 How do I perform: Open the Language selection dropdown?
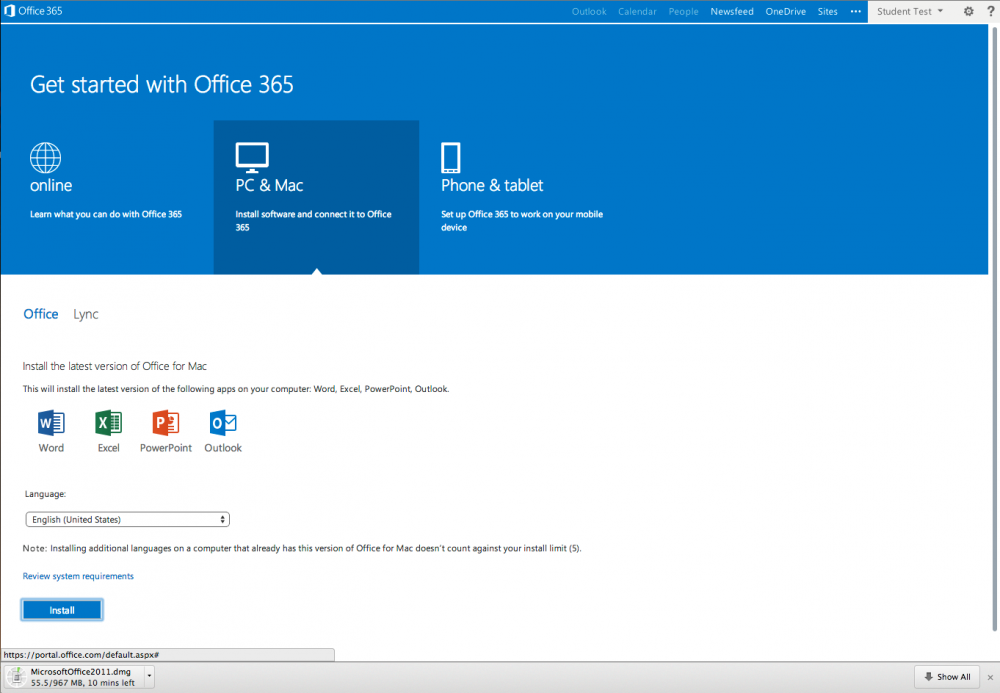click(x=127, y=519)
